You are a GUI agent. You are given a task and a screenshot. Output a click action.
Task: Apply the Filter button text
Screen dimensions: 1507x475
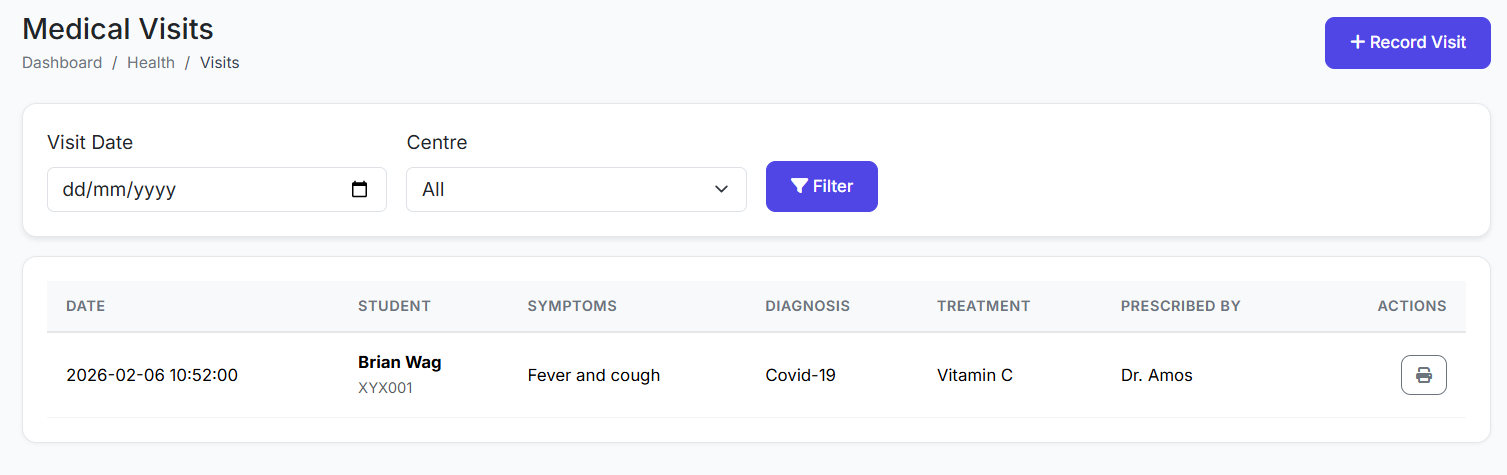[x=833, y=186]
